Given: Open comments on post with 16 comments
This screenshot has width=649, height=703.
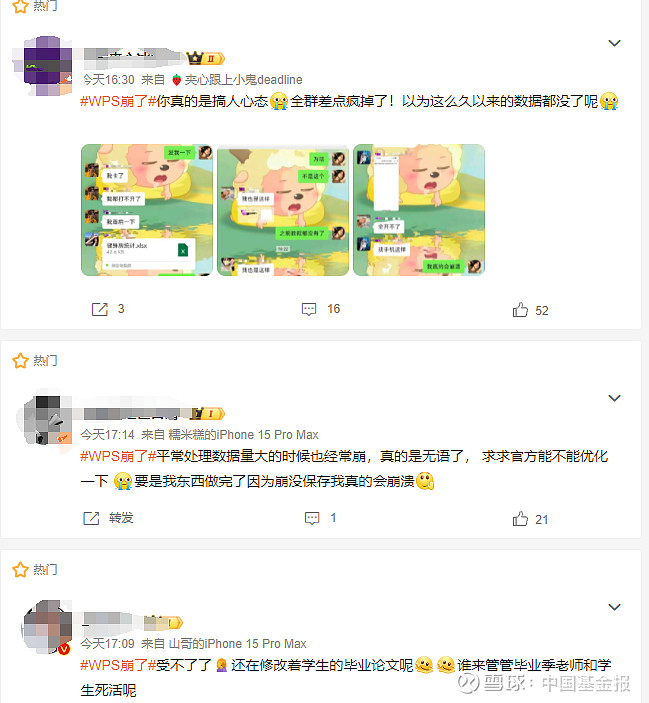Looking at the screenshot, I should (309, 309).
